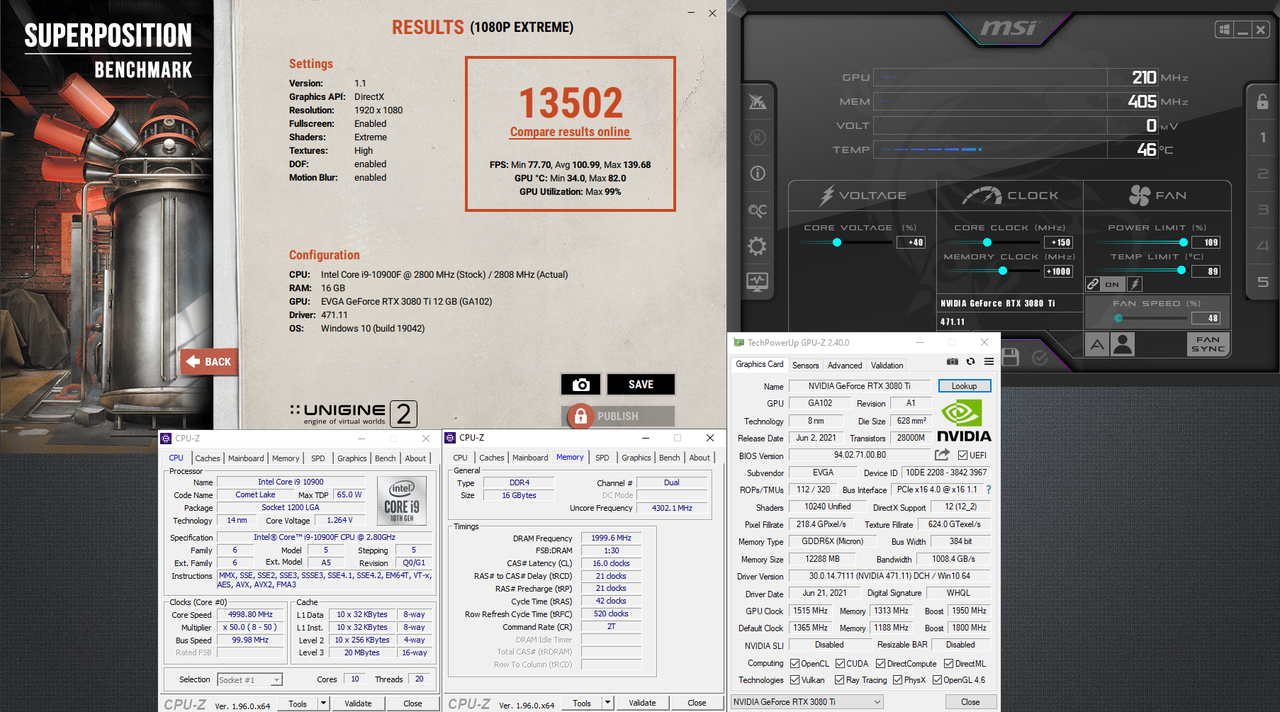This screenshot has height=712, width=1280.
Task: Toggle the CUDA checkbox in GPU-Z
Action: click(839, 663)
